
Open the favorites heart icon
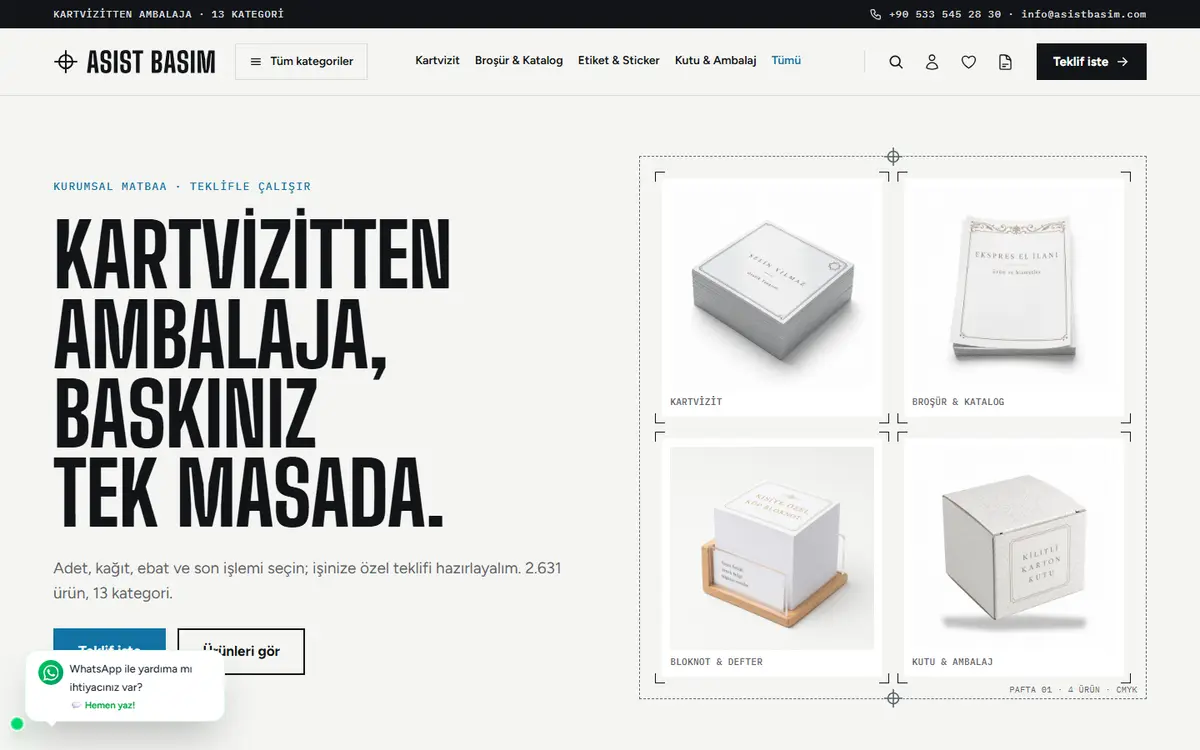969,62
